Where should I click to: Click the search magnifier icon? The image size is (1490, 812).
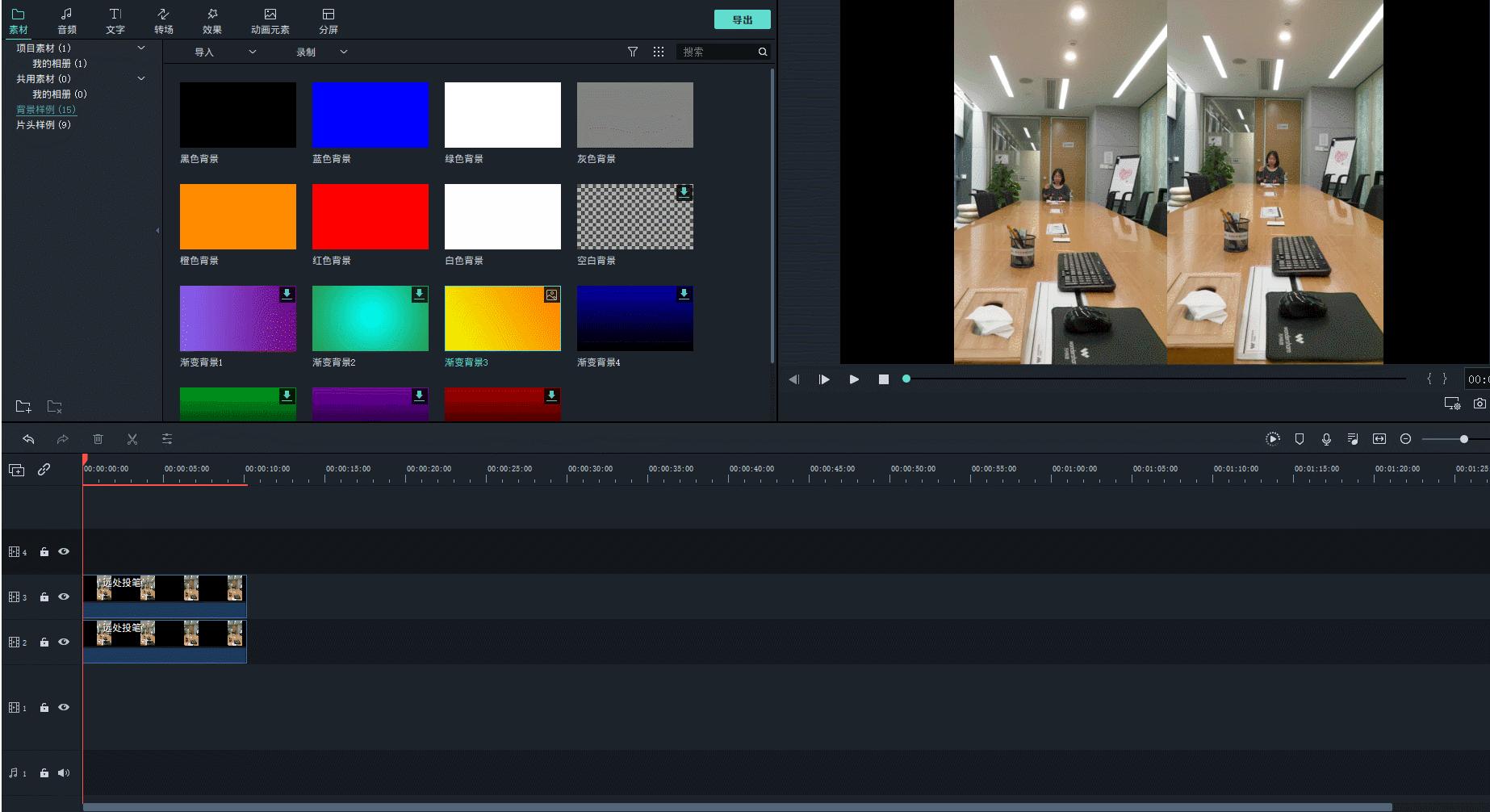(762, 52)
